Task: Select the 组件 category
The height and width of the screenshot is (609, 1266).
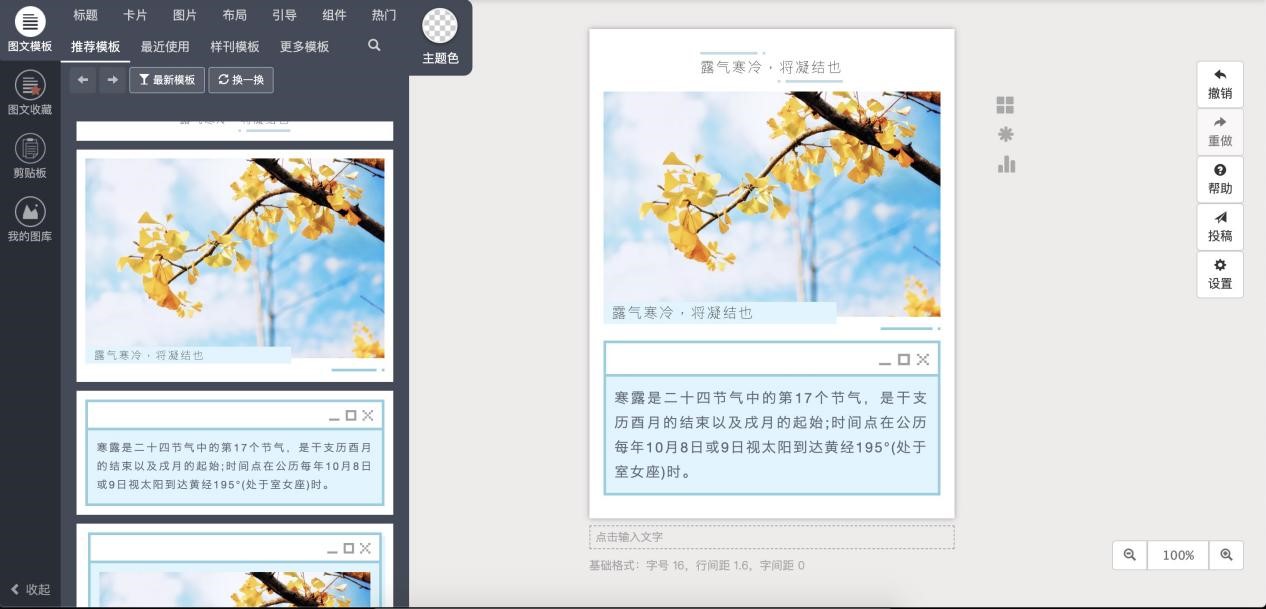Action: (x=334, y=15)
